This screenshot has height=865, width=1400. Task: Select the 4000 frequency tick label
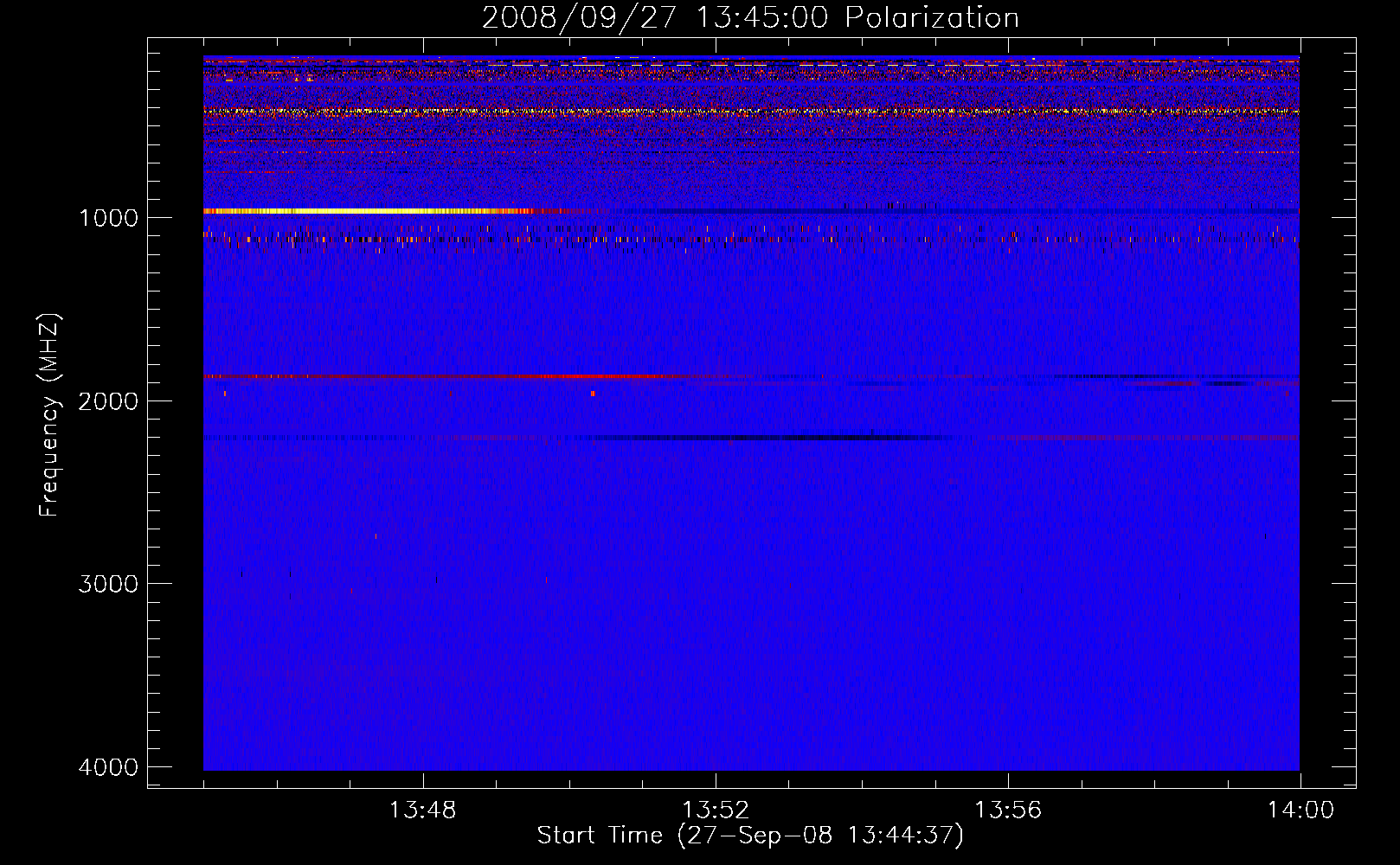click(x=108, y=767)
